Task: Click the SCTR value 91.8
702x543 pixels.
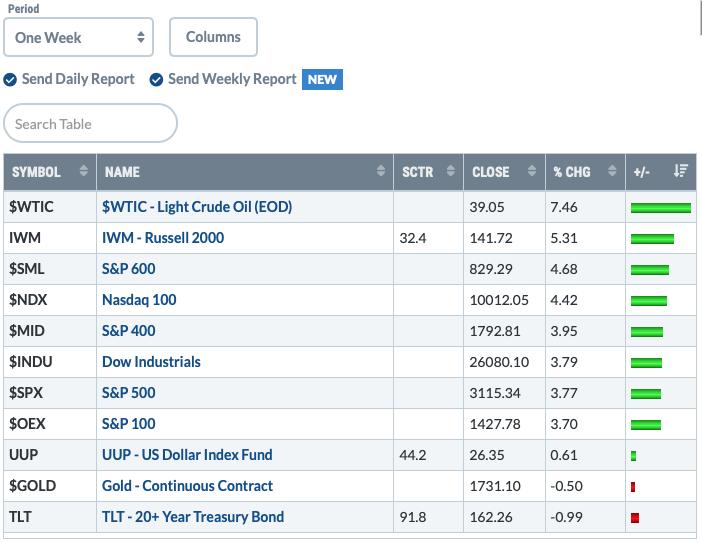Action: (x=413, y=517)
